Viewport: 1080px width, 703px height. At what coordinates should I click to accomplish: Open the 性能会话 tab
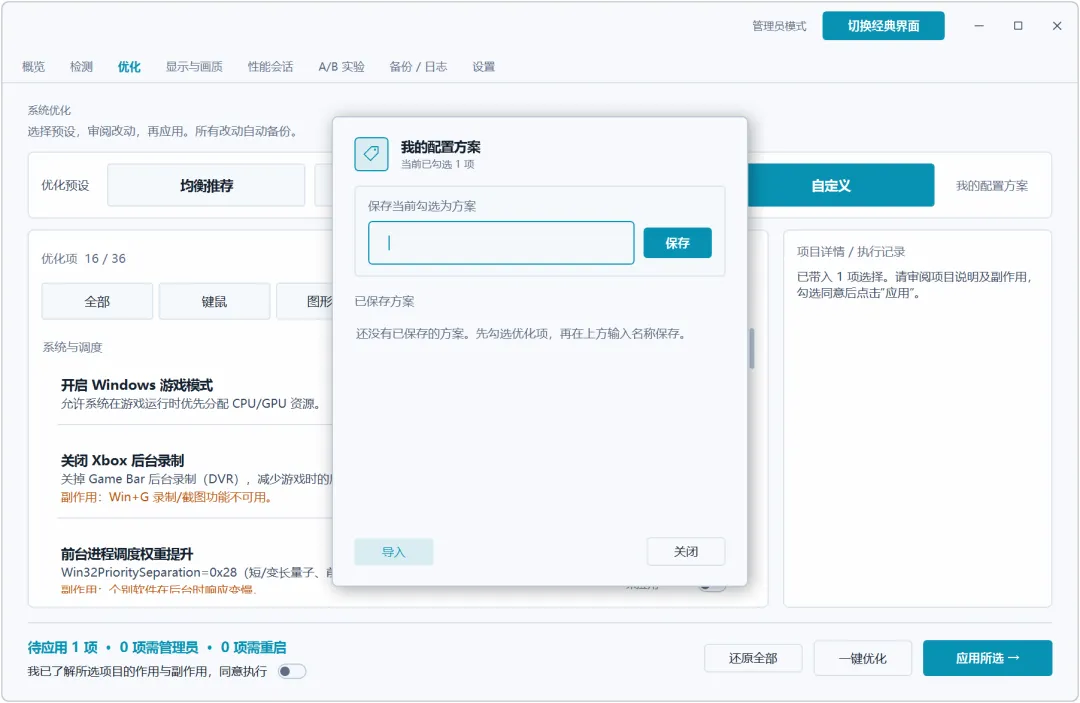(x=270, y=67)
